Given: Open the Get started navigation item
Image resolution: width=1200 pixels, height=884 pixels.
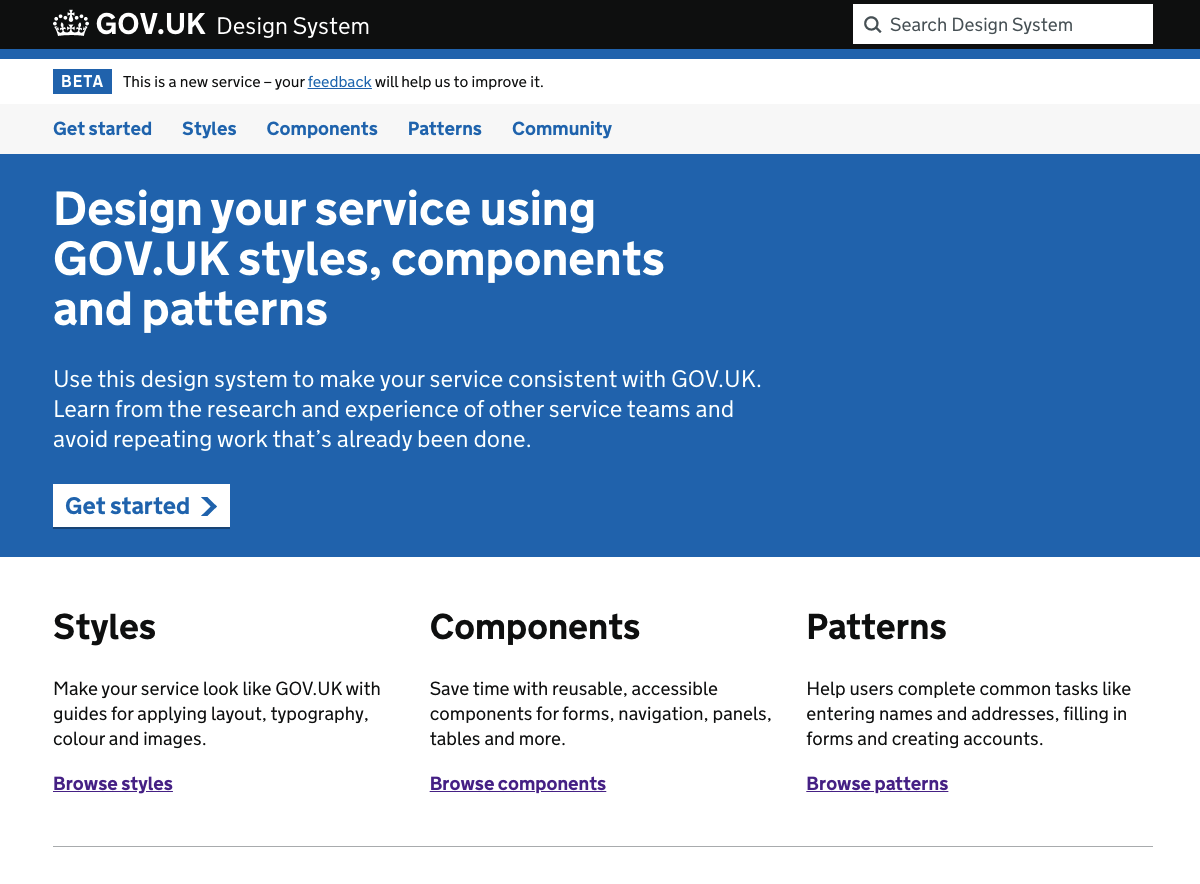Looking at the screenshot, I should [102, 129].
